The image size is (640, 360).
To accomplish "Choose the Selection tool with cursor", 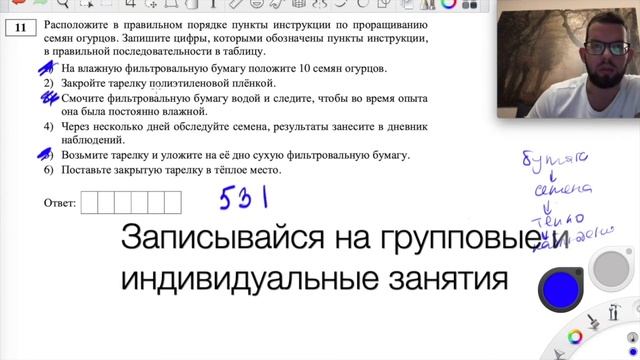I will click(87, 4).
